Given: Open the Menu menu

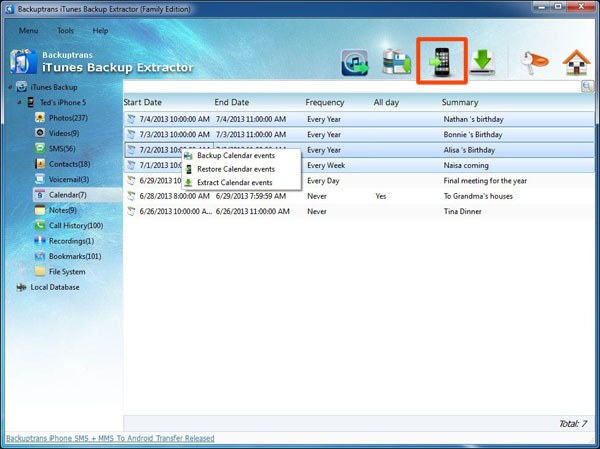Looking at the screenshot, I should [x=28, y=31].
